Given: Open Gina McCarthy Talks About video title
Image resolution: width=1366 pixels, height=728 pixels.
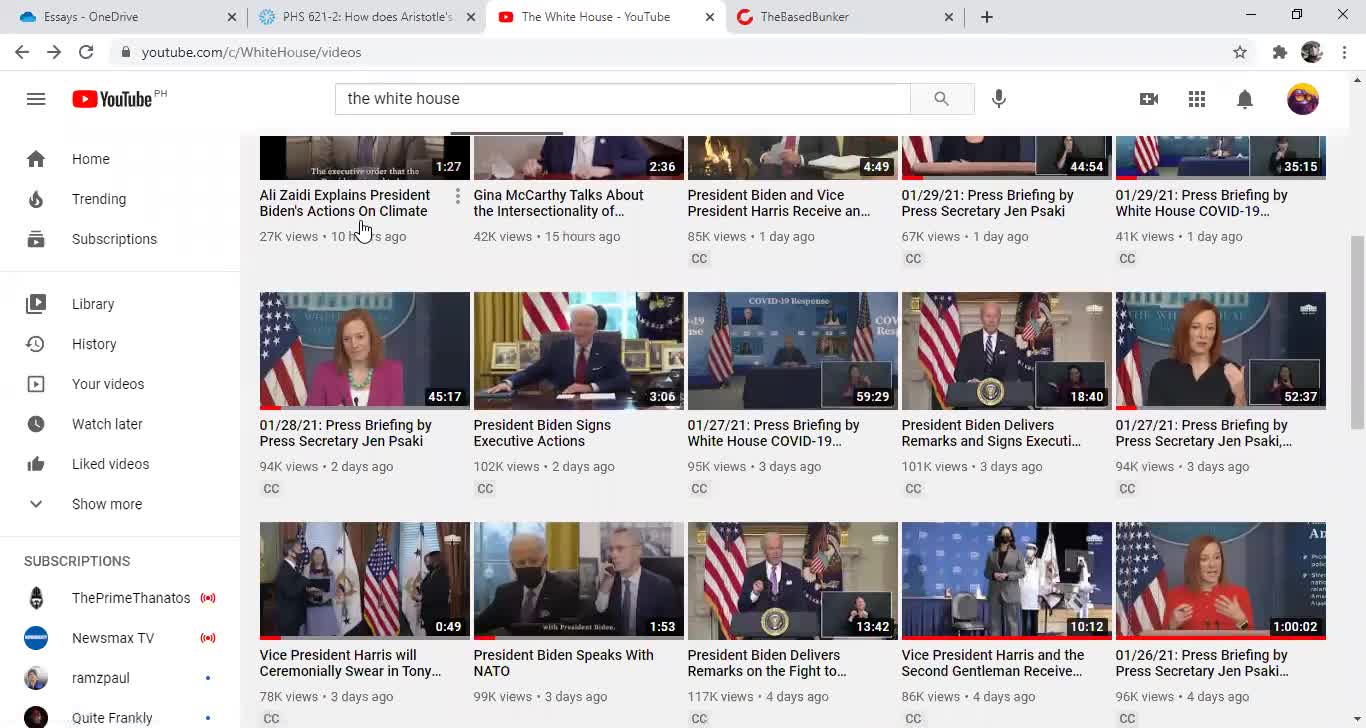Looking at the screenshot, I should (x=559, y=203).
